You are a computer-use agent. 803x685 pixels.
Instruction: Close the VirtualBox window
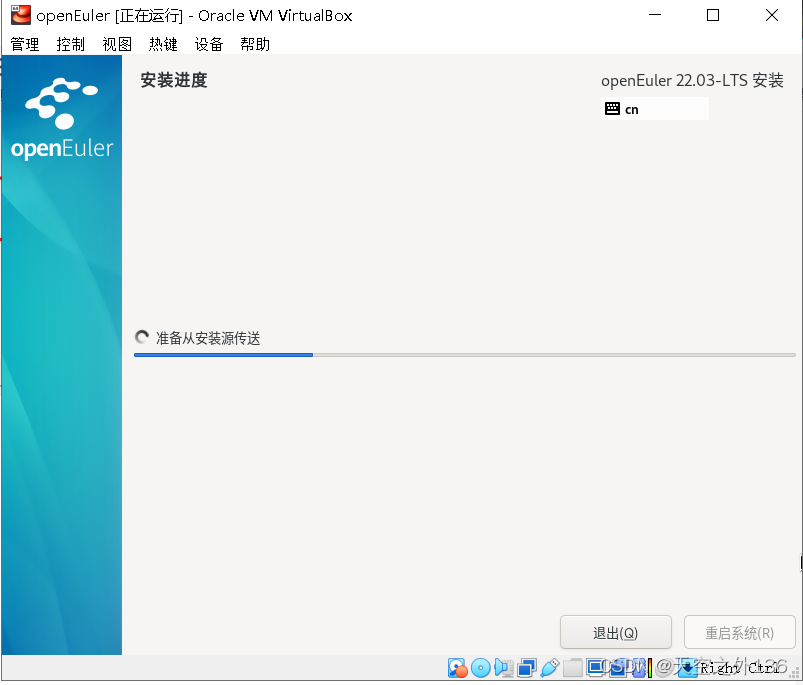pyautogui.click(x=772, y=15)
